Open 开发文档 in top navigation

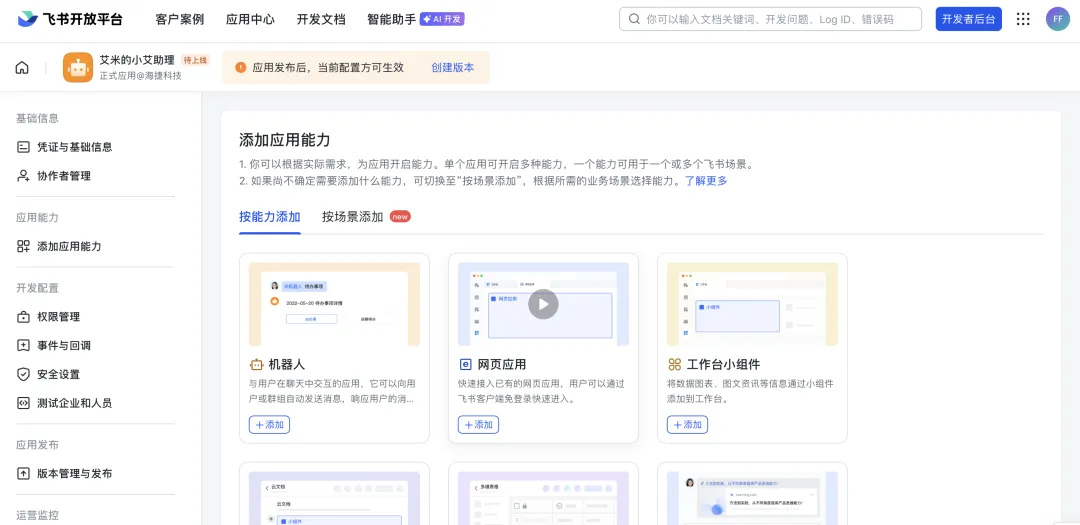[321, 19]
